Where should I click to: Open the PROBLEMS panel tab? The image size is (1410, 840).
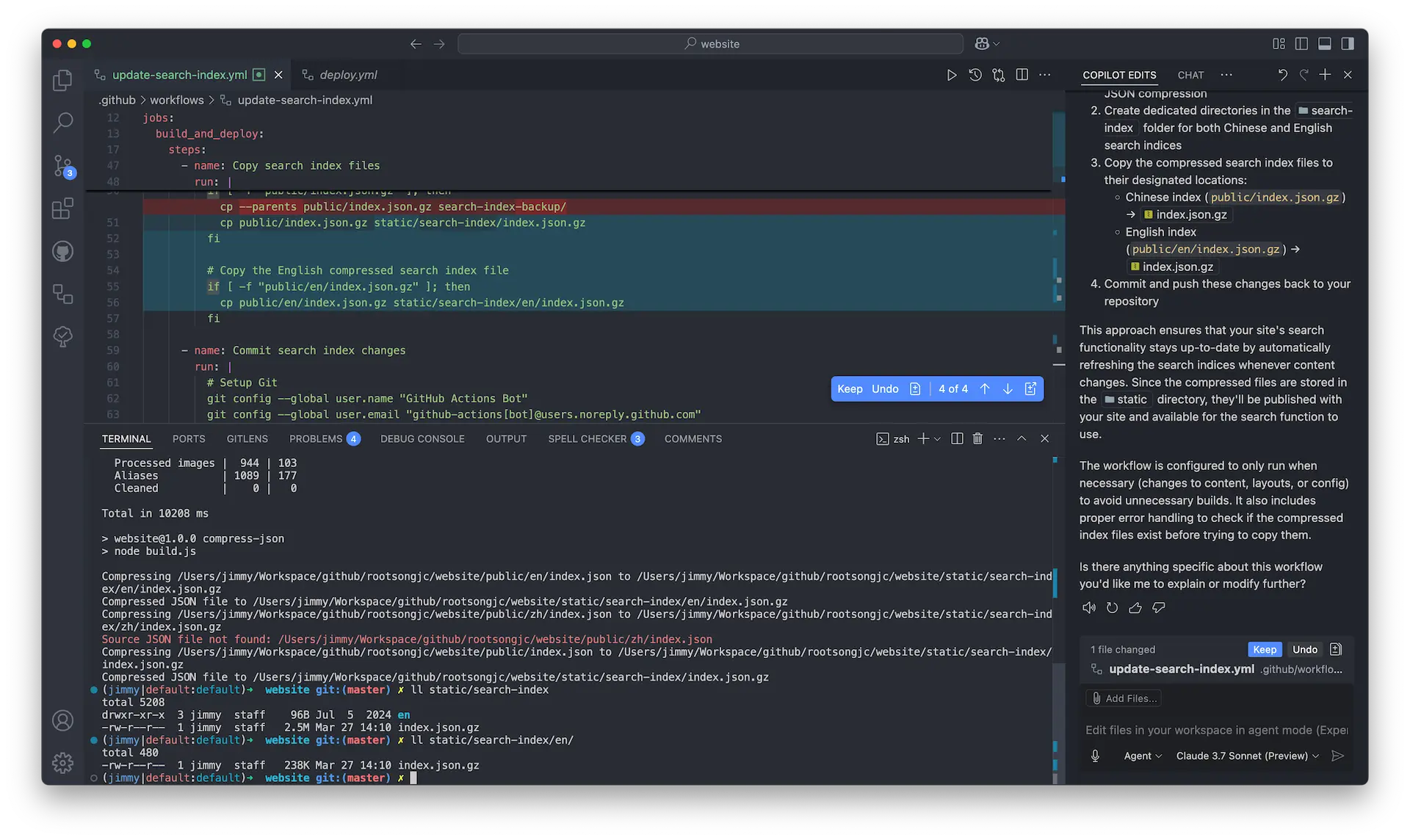324,438
